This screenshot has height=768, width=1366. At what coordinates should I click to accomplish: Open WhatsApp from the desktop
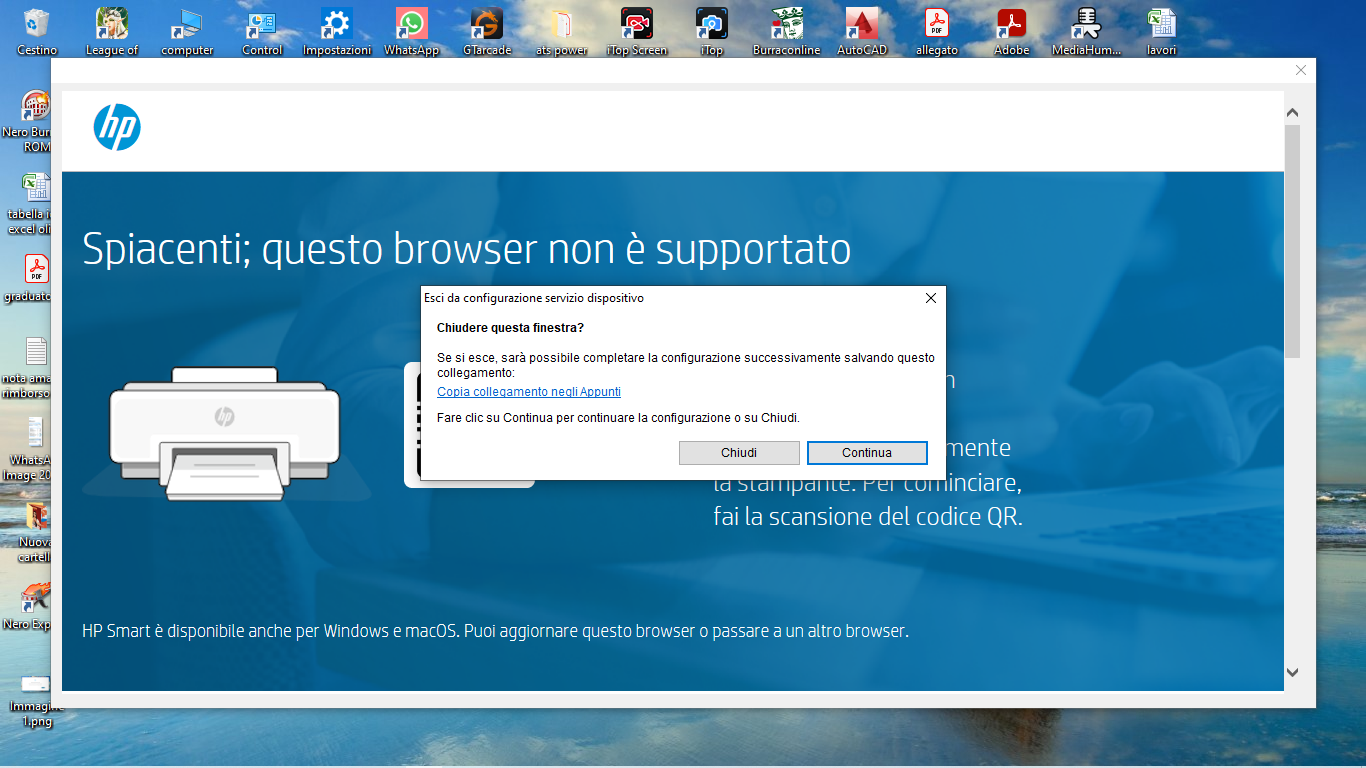point(411,22)
